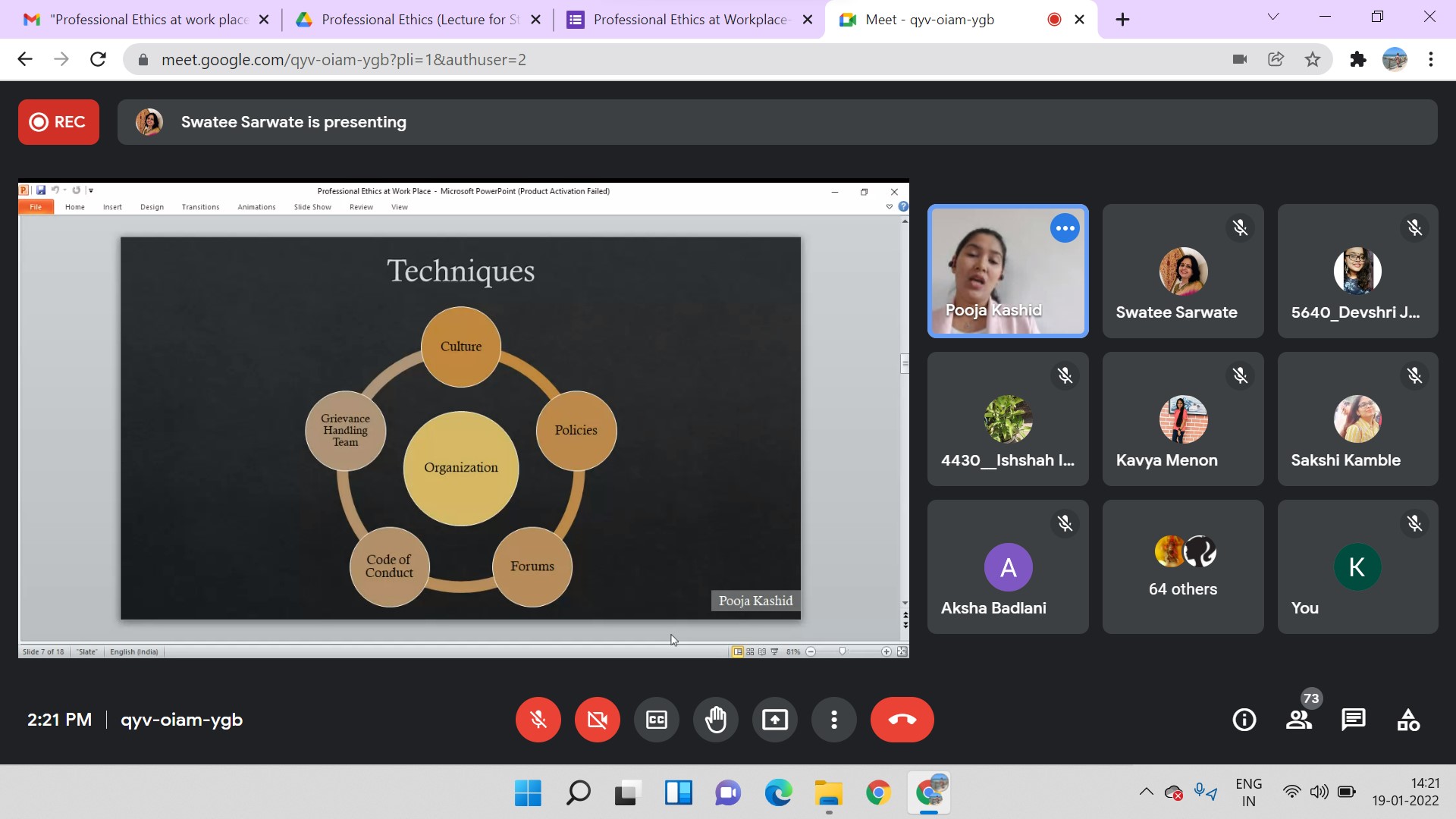This screenshot has height=819, width=1456.
Task: Switch to Professional Ethics at Workplace form tab
Action: tap(689, 20)
